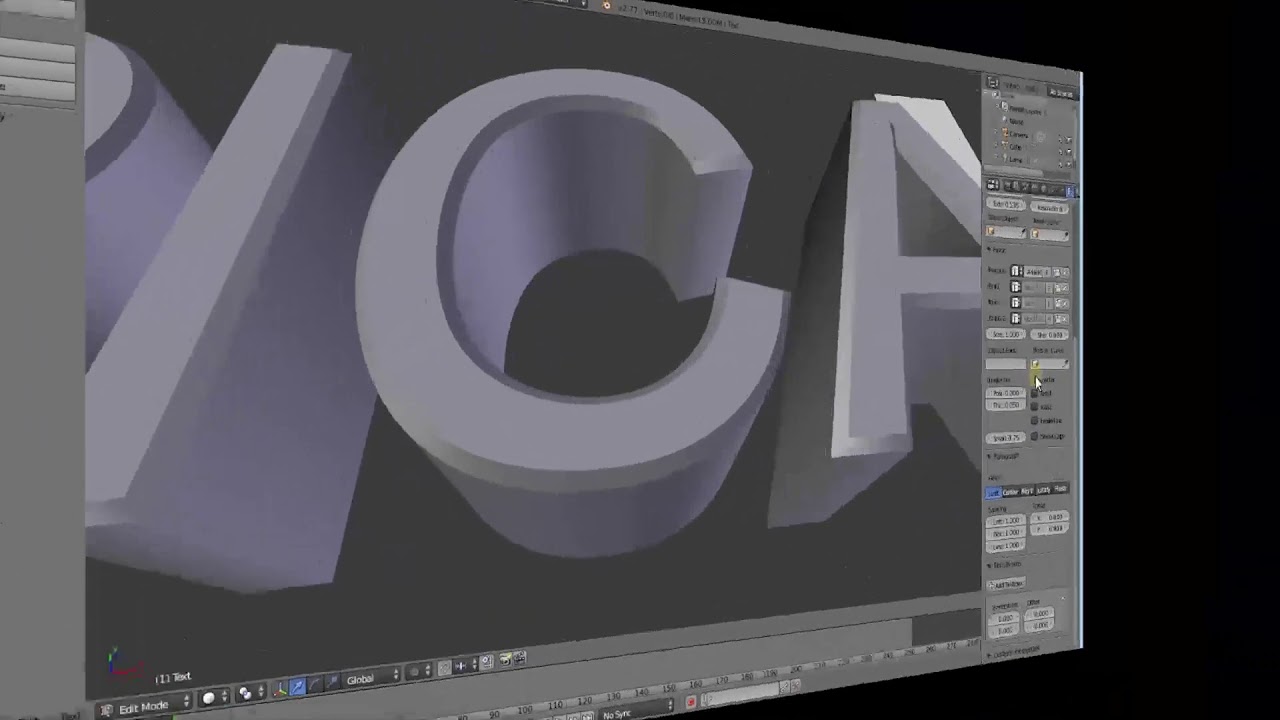Click the red auto-keyframe record button
Viewport: 1280px width, 720px height.
point(690,701)
